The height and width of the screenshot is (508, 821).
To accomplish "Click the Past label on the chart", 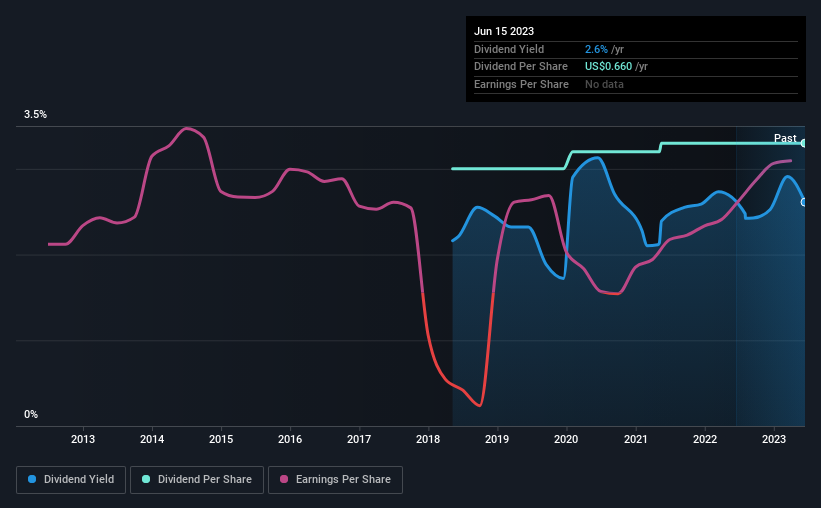I will pyautogui.click(x=785, y=138).
